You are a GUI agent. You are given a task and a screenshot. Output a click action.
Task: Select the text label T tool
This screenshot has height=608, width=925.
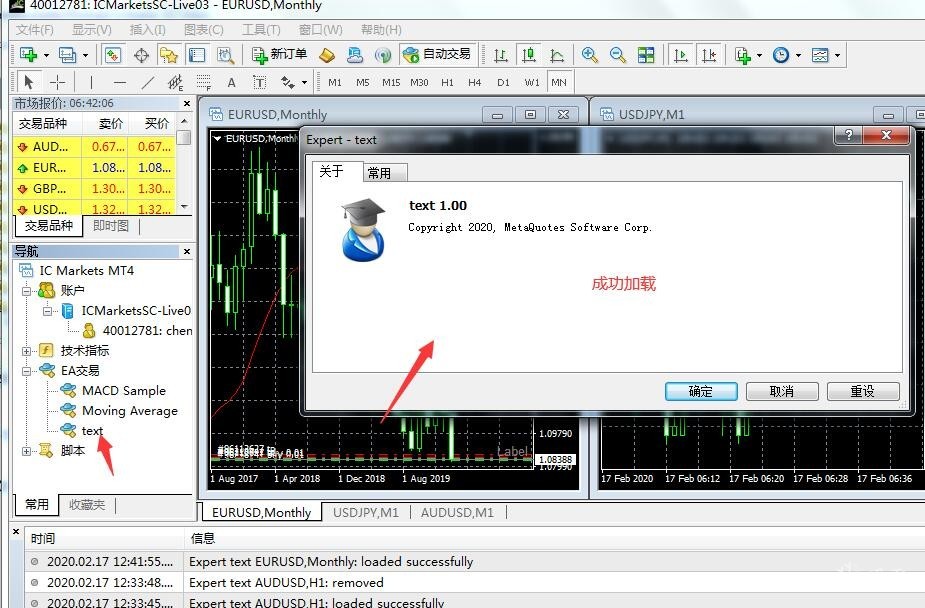pyautogui.click(x=260, y=82)
